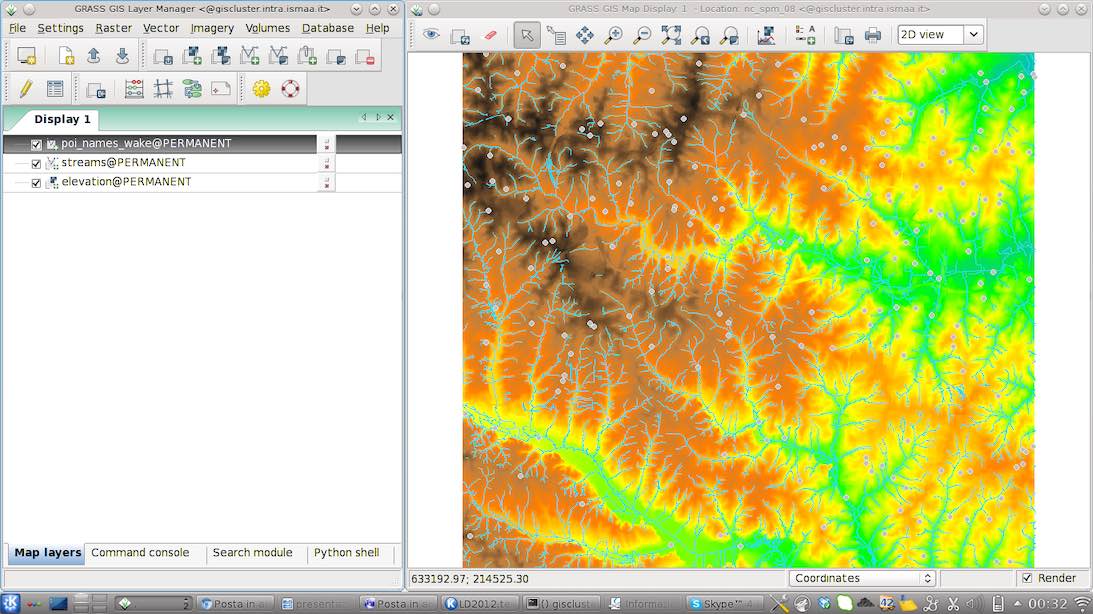Select the Zoom In tool
Image resolution: width=1093 pixels, height=614 pixels.
(x=613, y=34)
